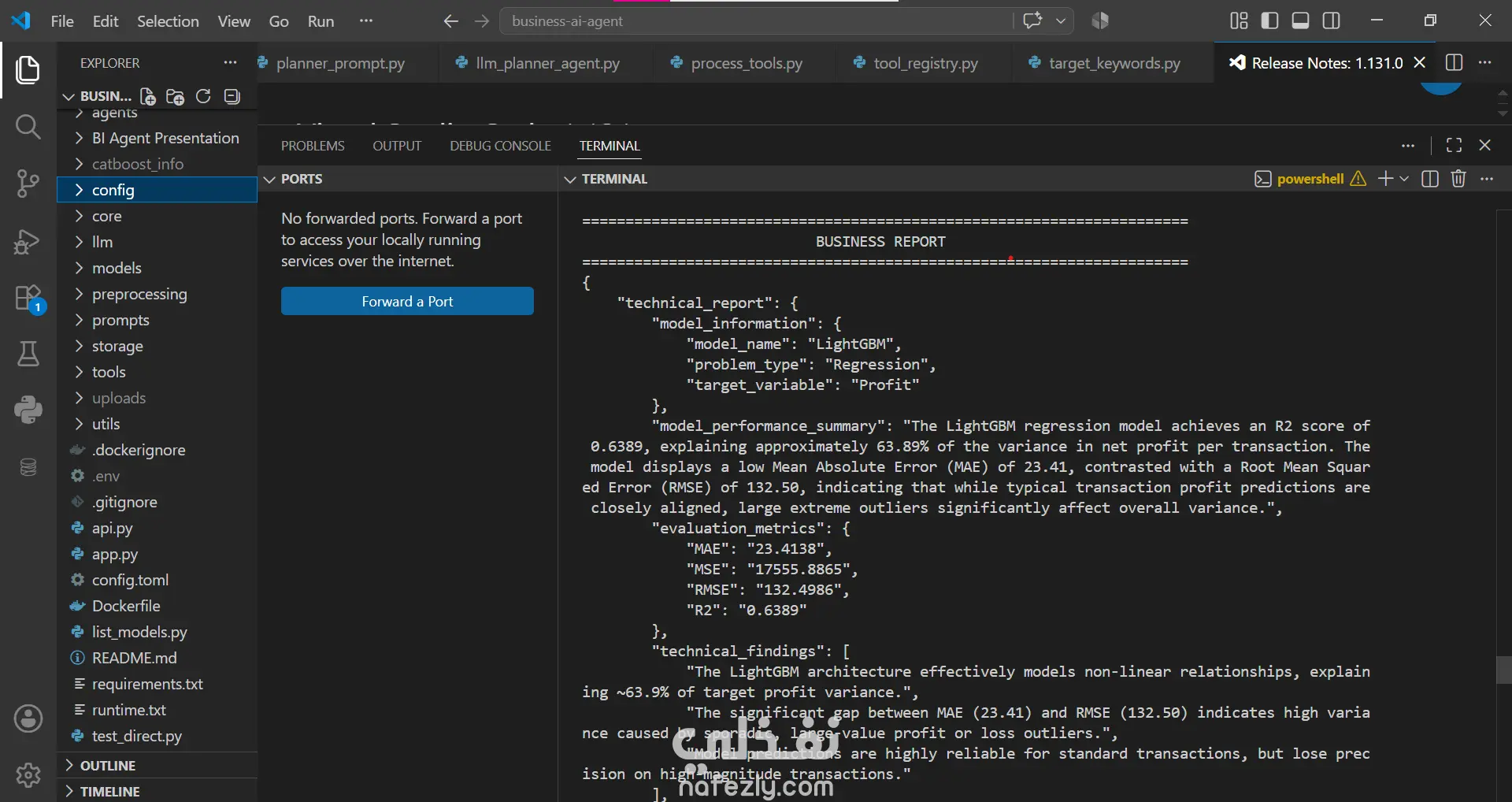Expand the OUTLINE section

coord(157,765)
